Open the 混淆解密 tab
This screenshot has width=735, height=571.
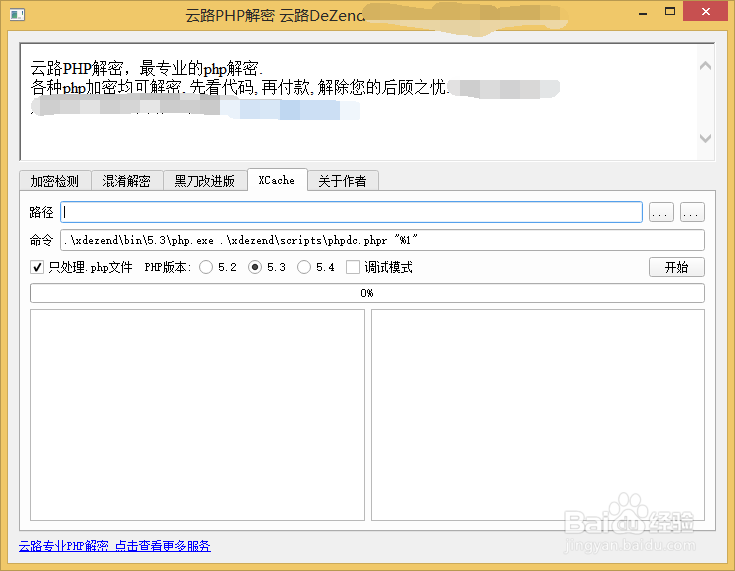(127, 180)
